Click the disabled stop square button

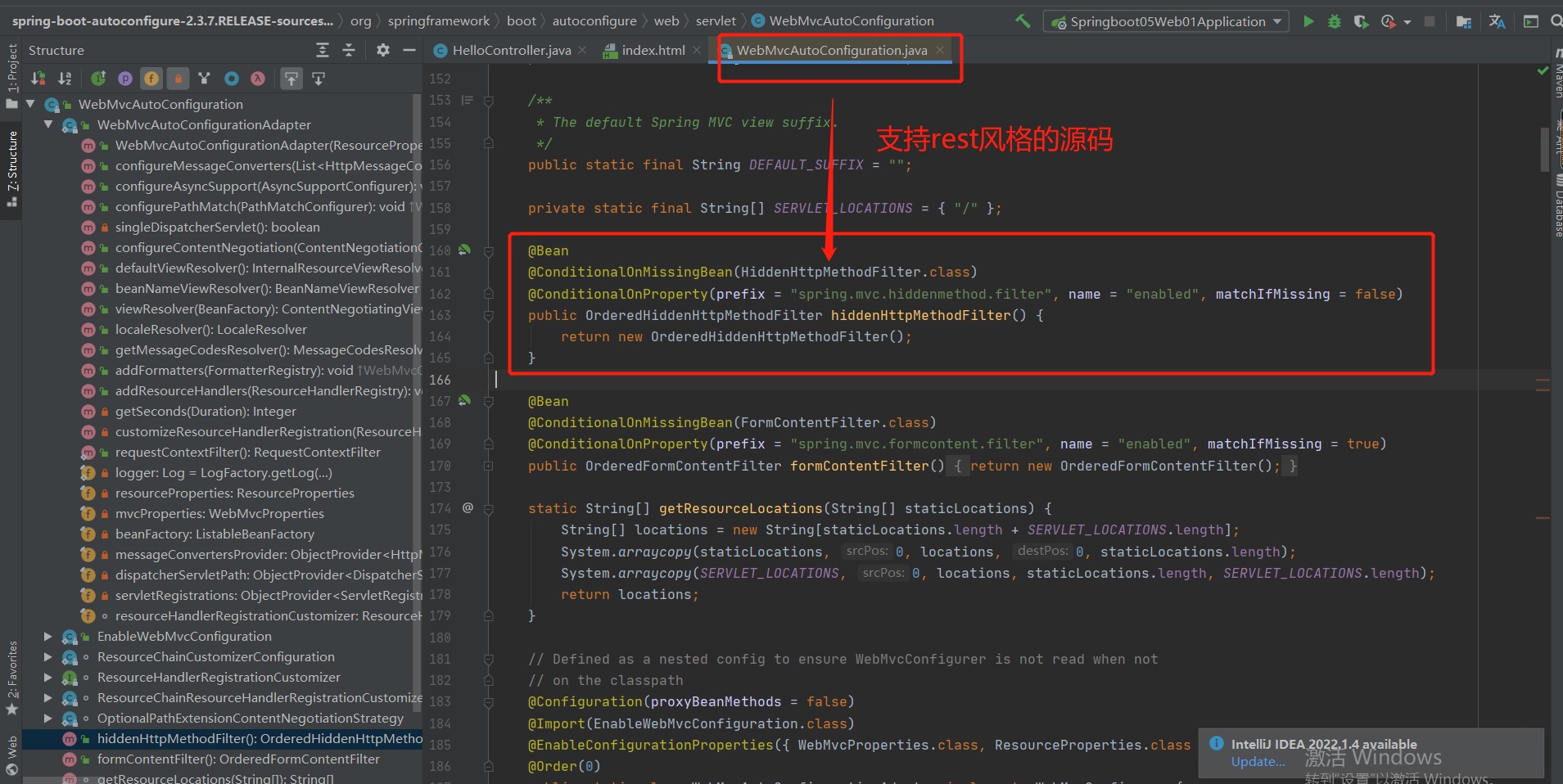[x=1430, y=21]
